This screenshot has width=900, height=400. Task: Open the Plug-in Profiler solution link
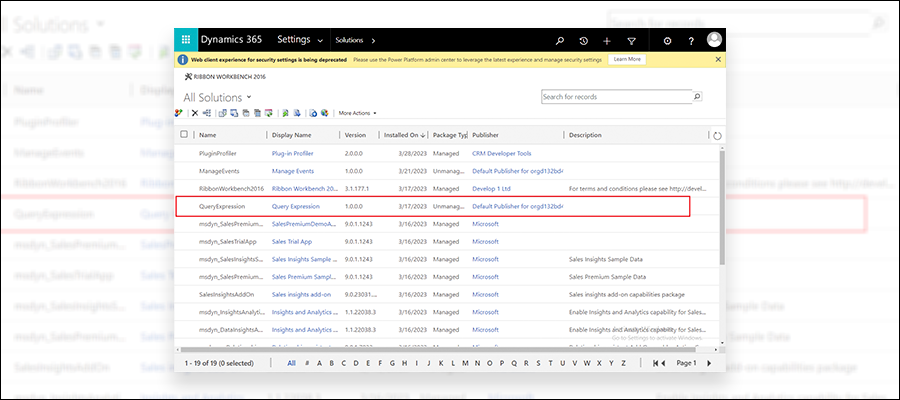coord(293,153)
